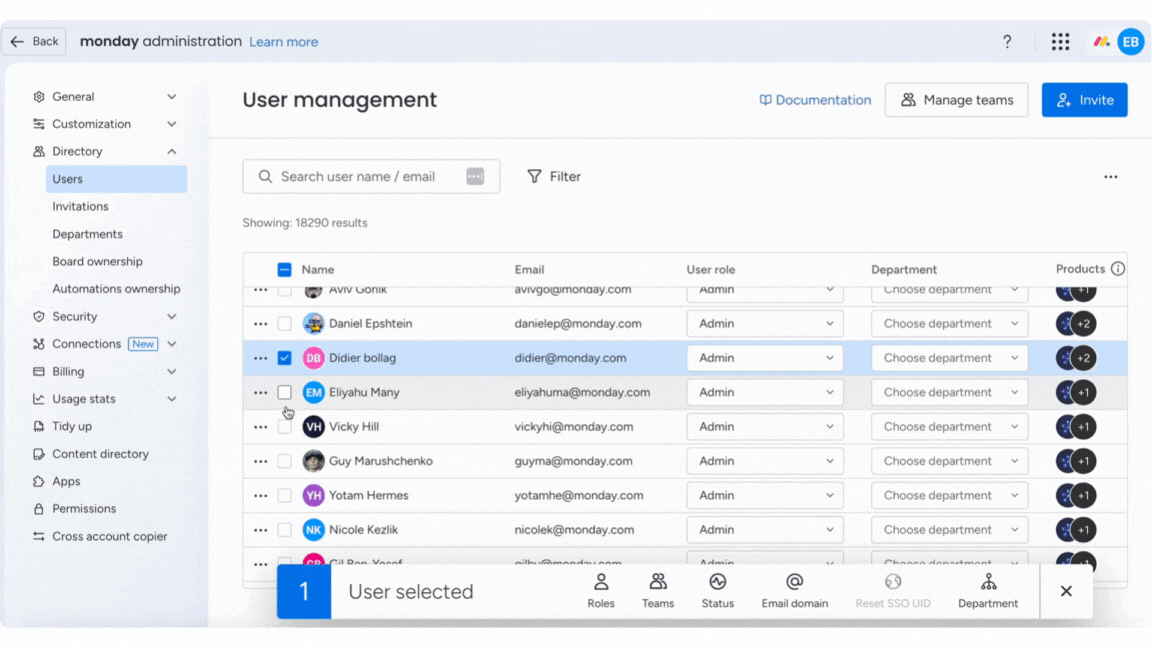Click the search user name / email field
The image size is (1152, 648).
(371, 176)
